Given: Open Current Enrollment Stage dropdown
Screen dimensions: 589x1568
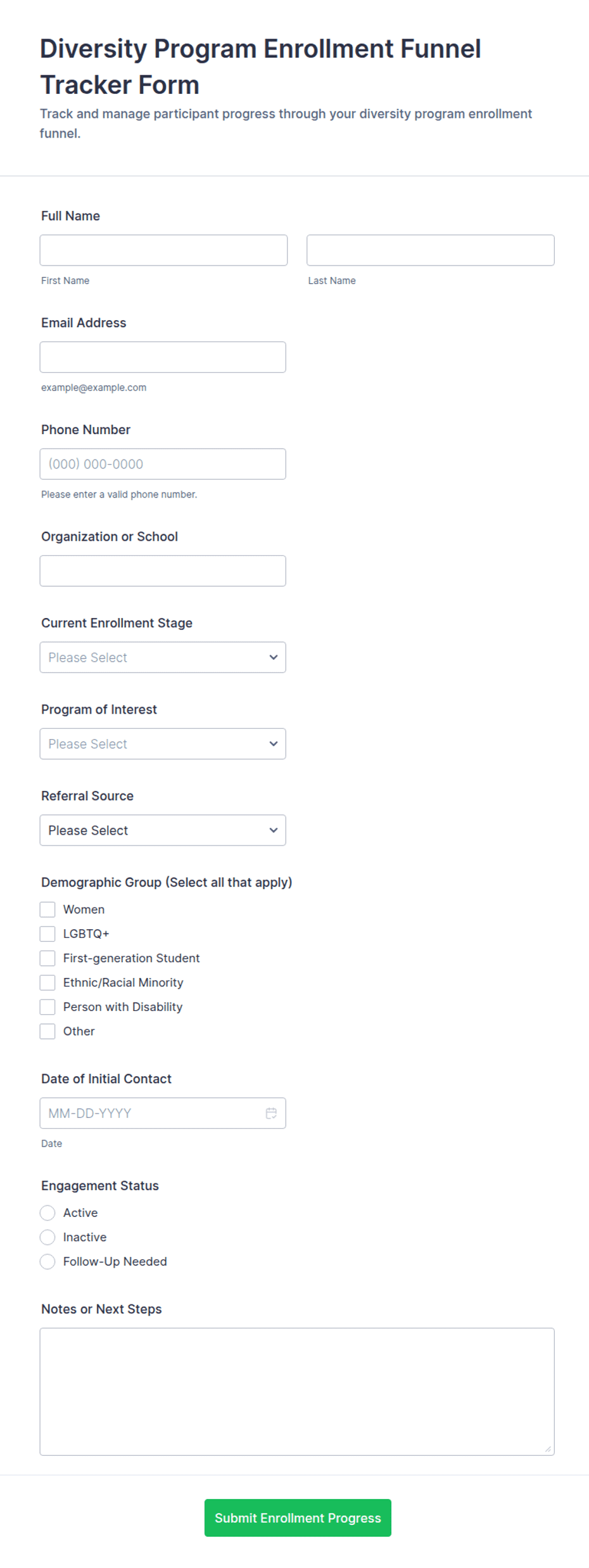Looking at the screenshot, I should coord(163,657).
